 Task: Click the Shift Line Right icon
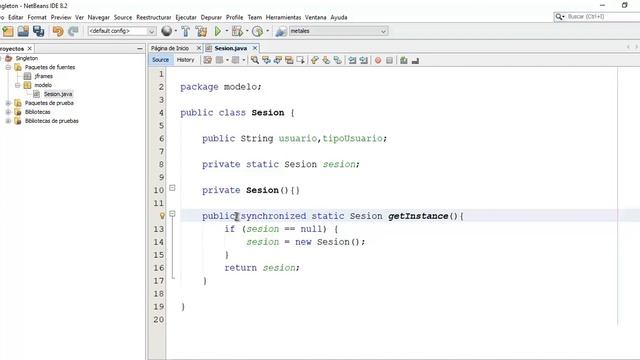tap(363, 60)
